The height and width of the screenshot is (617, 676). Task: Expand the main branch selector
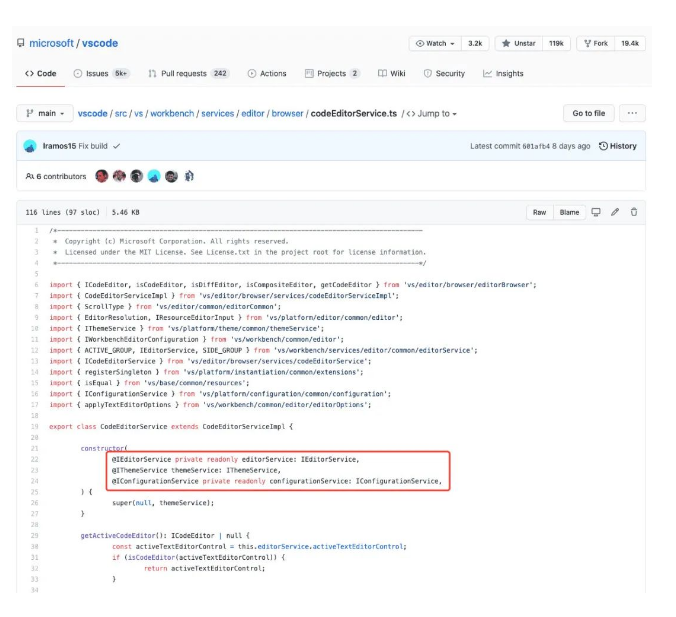tap(44, 113)
